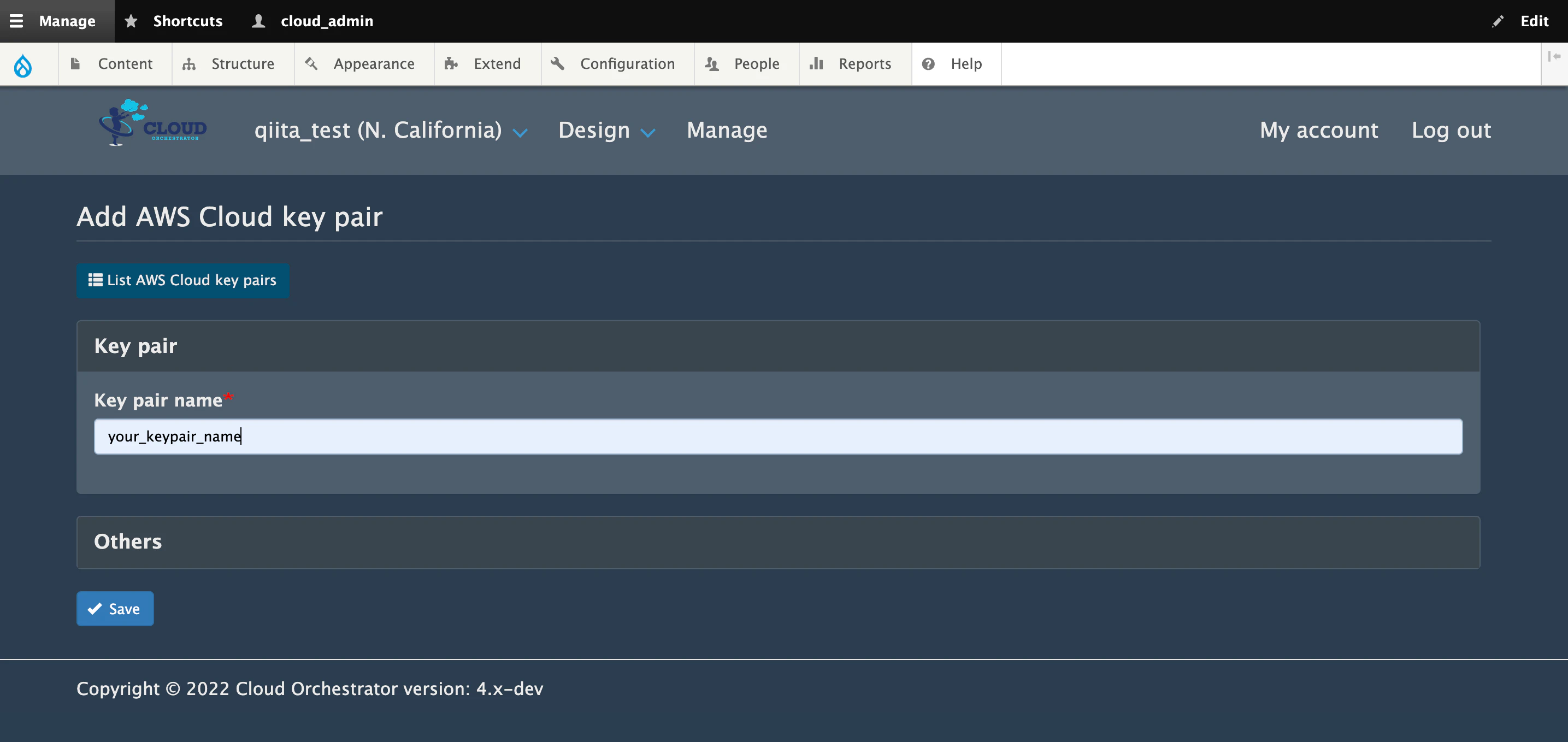Toggle the Manage hamburger menu
Image resolution: width=1568 pixels, height=742 pixels.
[x=57, y=21]
